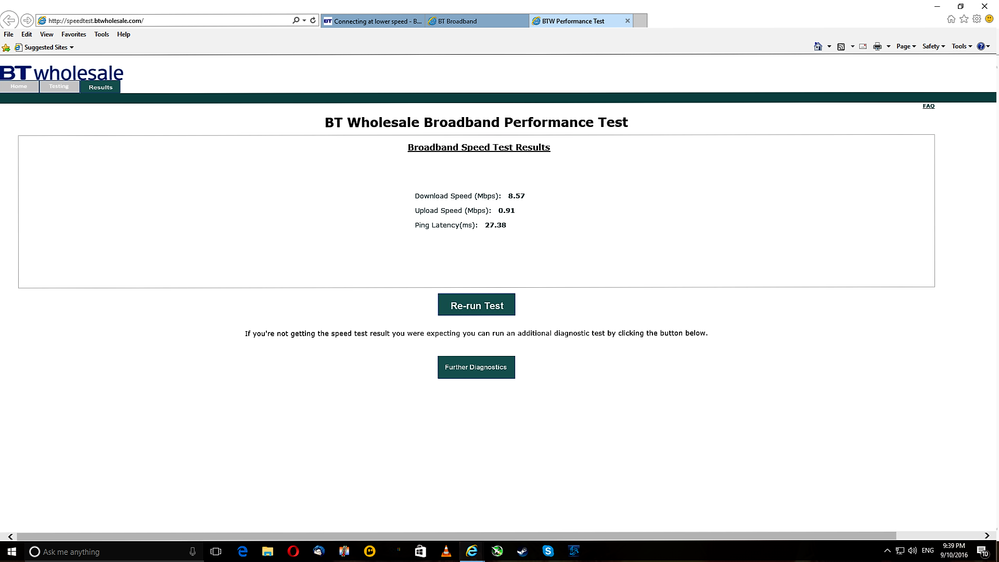Viewport: 999px width, 562px height.
Task: Open the FAQ link
Action: coord(928,106)
